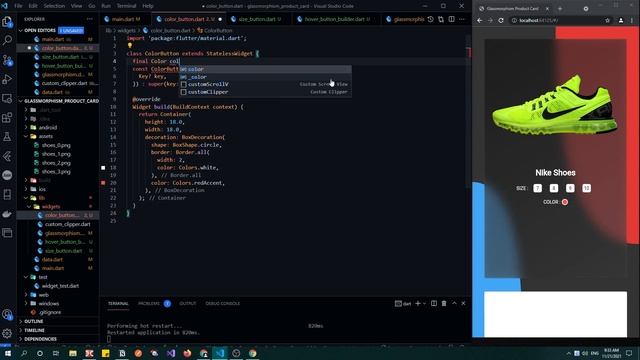640x360 pixels.
Task: Open the Explorer view in activity bar
Action: click(x=7, y=21)
